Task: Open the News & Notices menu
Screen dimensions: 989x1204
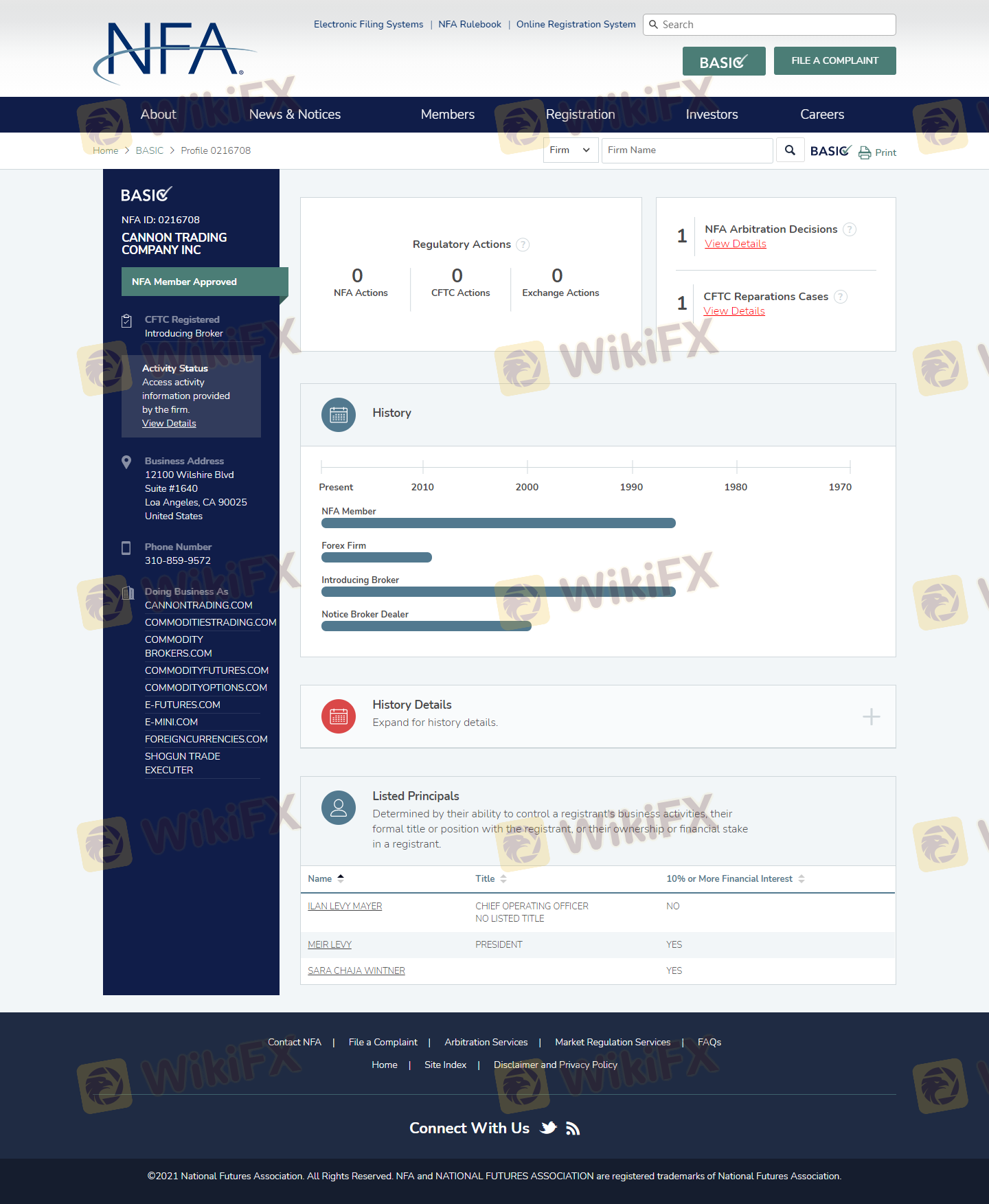Action: point(295,115)
